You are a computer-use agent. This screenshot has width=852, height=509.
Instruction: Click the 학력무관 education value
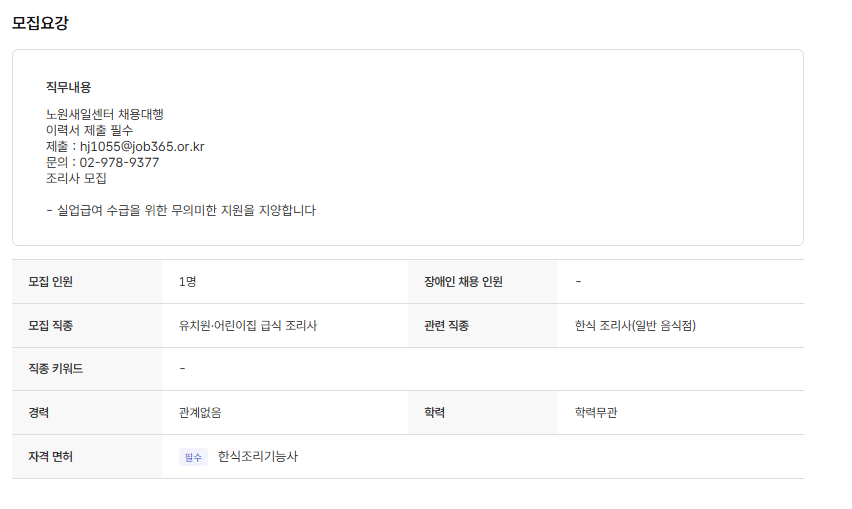pos(596,413)
